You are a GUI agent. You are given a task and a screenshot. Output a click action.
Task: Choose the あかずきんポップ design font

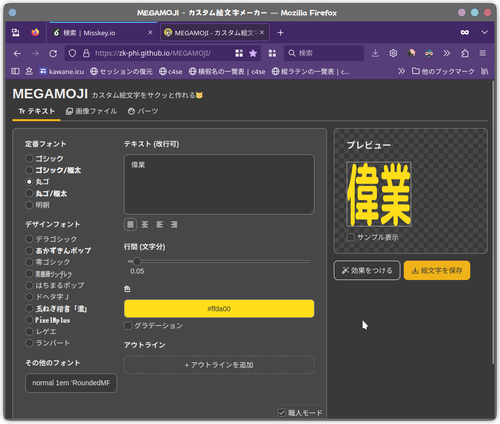(x=29, y=250)
